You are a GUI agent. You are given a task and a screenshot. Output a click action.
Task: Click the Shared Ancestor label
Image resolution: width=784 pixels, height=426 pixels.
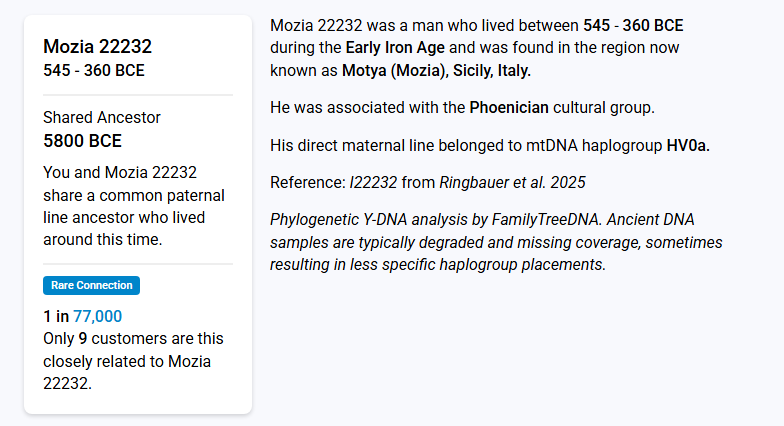click(x=102, y=118)
